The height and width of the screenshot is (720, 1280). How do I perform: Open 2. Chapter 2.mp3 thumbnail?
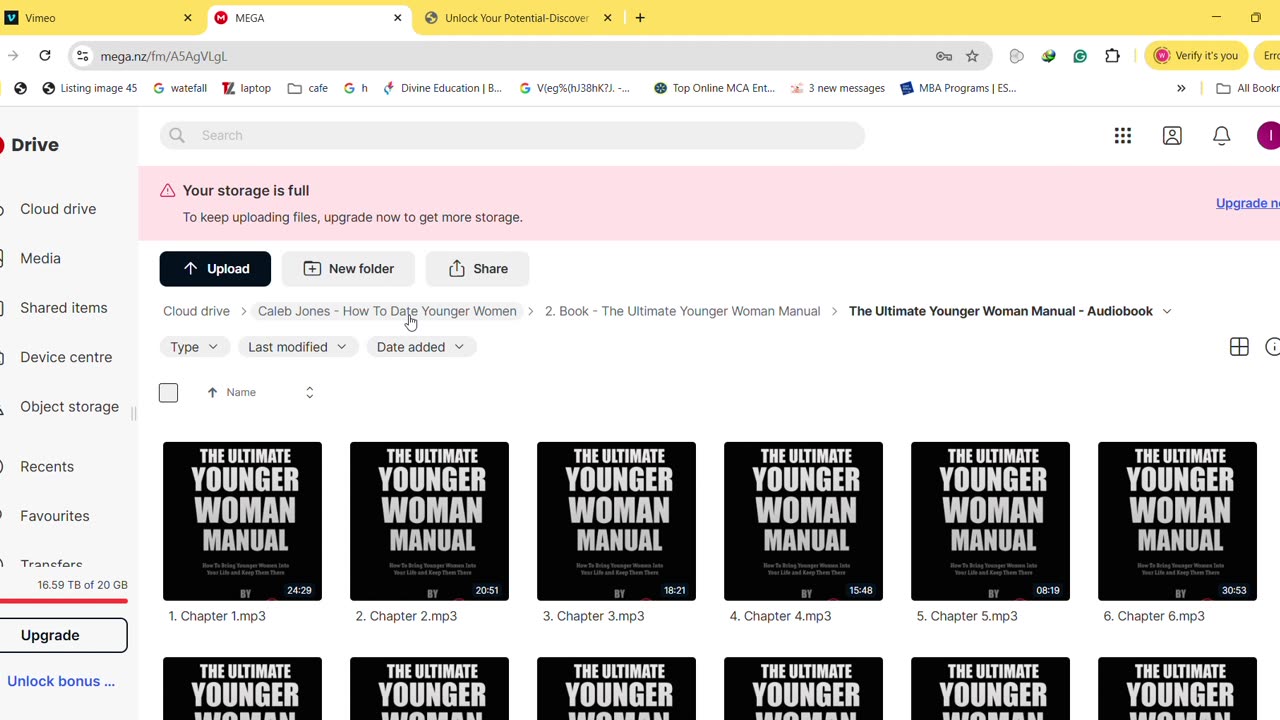tap(429, 521)
